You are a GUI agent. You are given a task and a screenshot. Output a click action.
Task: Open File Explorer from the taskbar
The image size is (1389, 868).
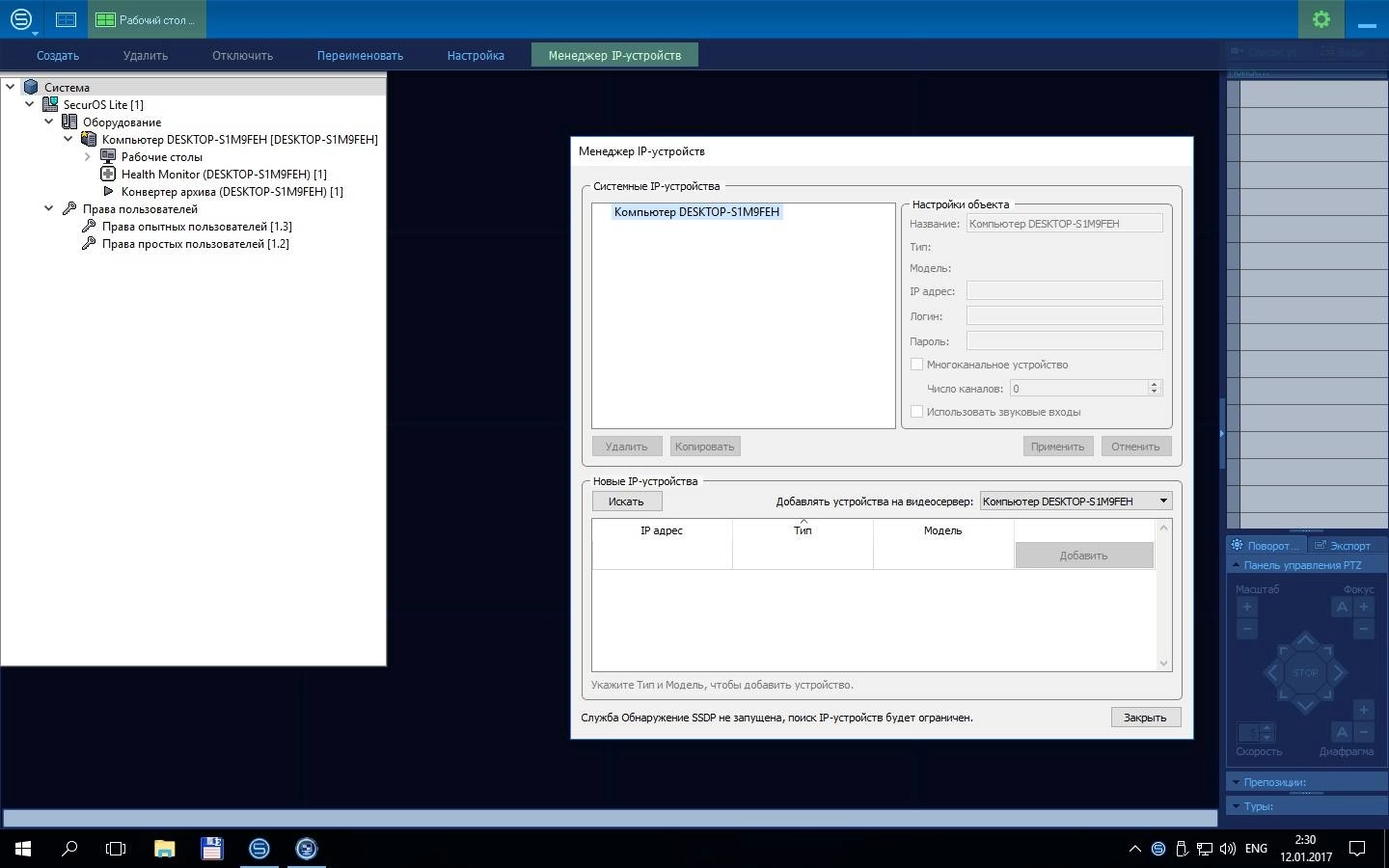[x=164, y=848]
